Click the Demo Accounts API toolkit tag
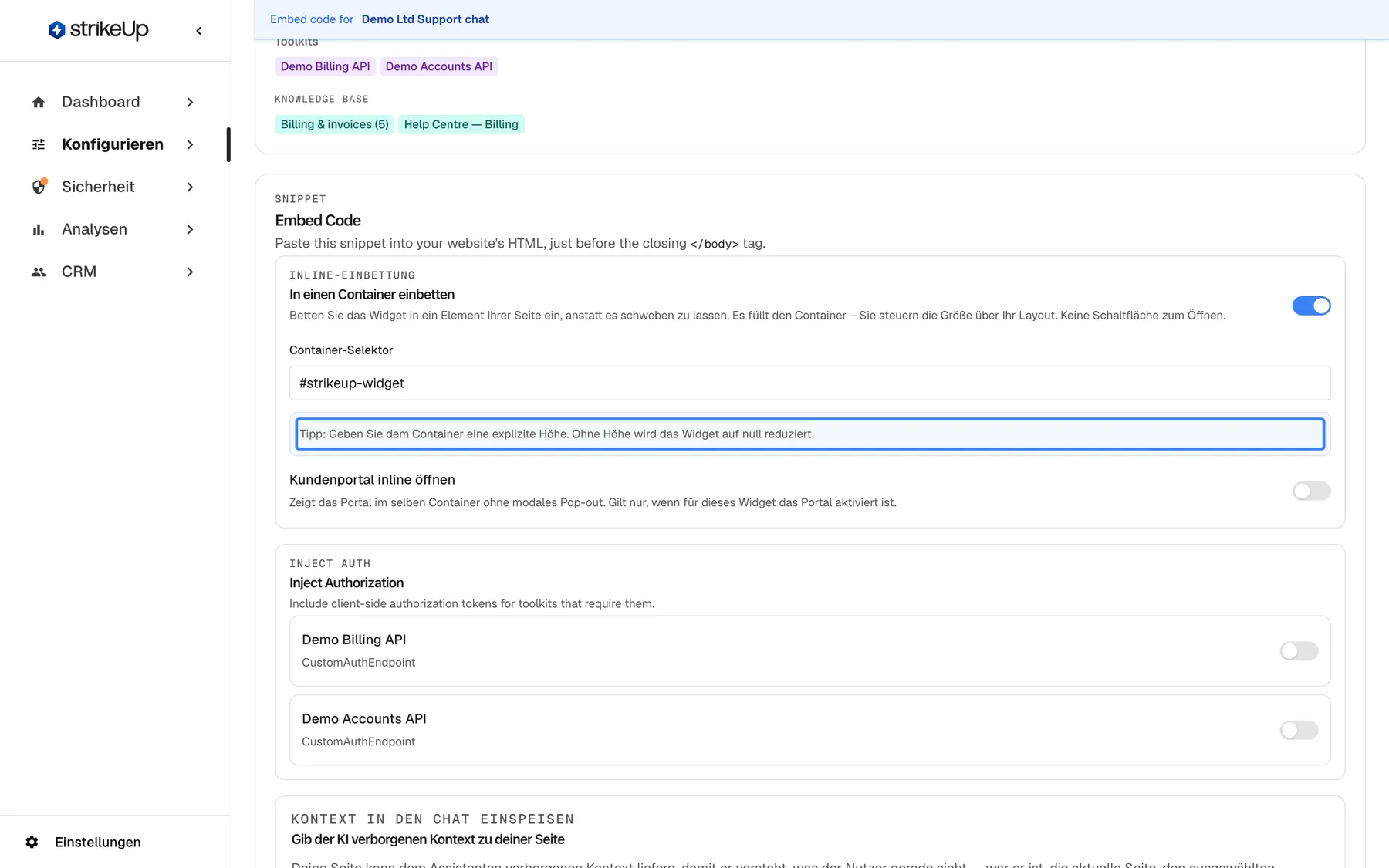Screen dimensions: 1389x868 tap(439, 66)
